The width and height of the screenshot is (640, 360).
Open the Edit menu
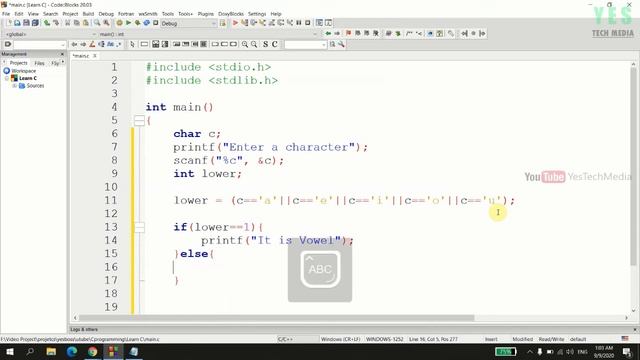point(19,14)
